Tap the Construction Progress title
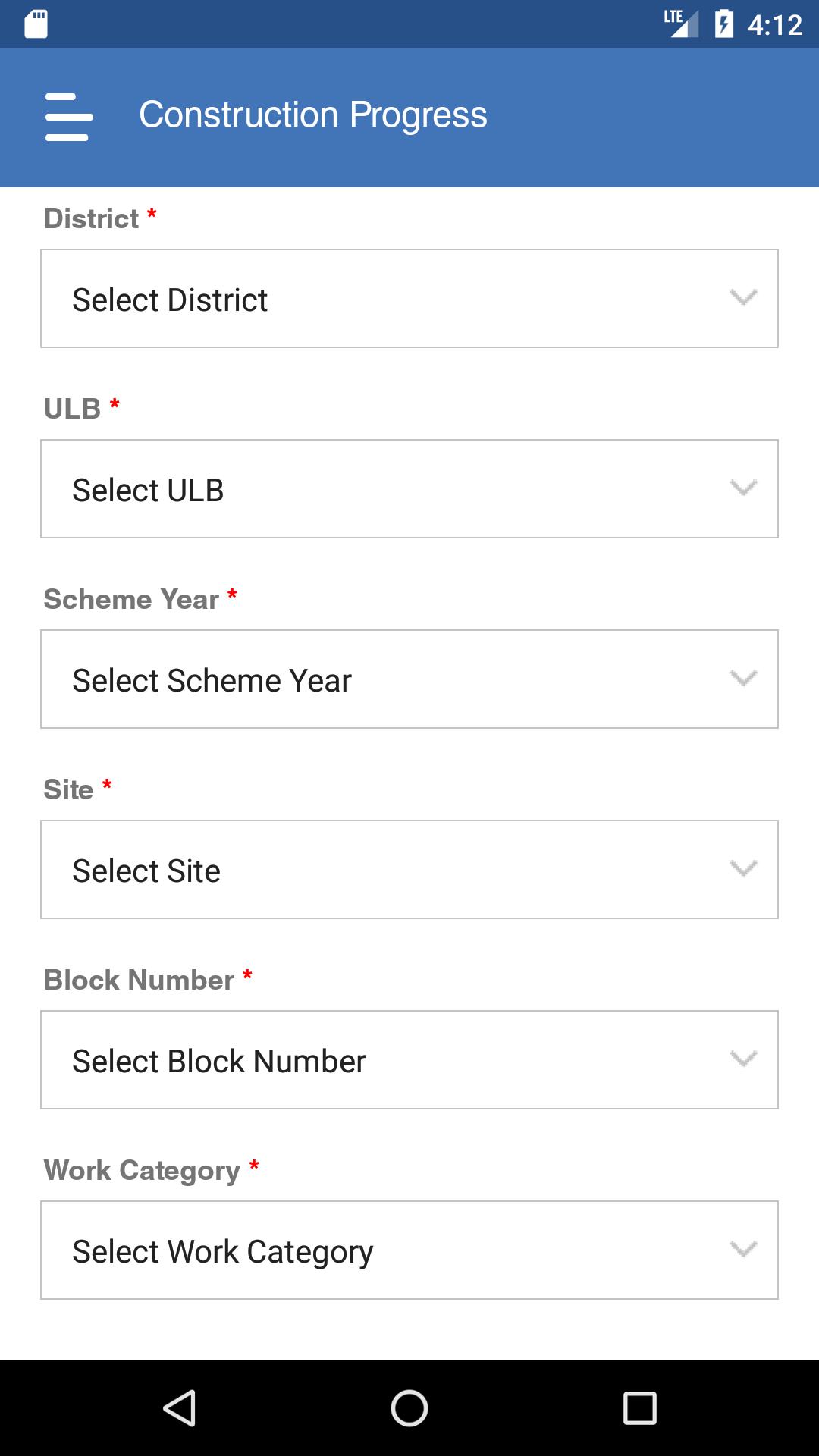This screenshot has height=1456, width=819. [312, 115]
